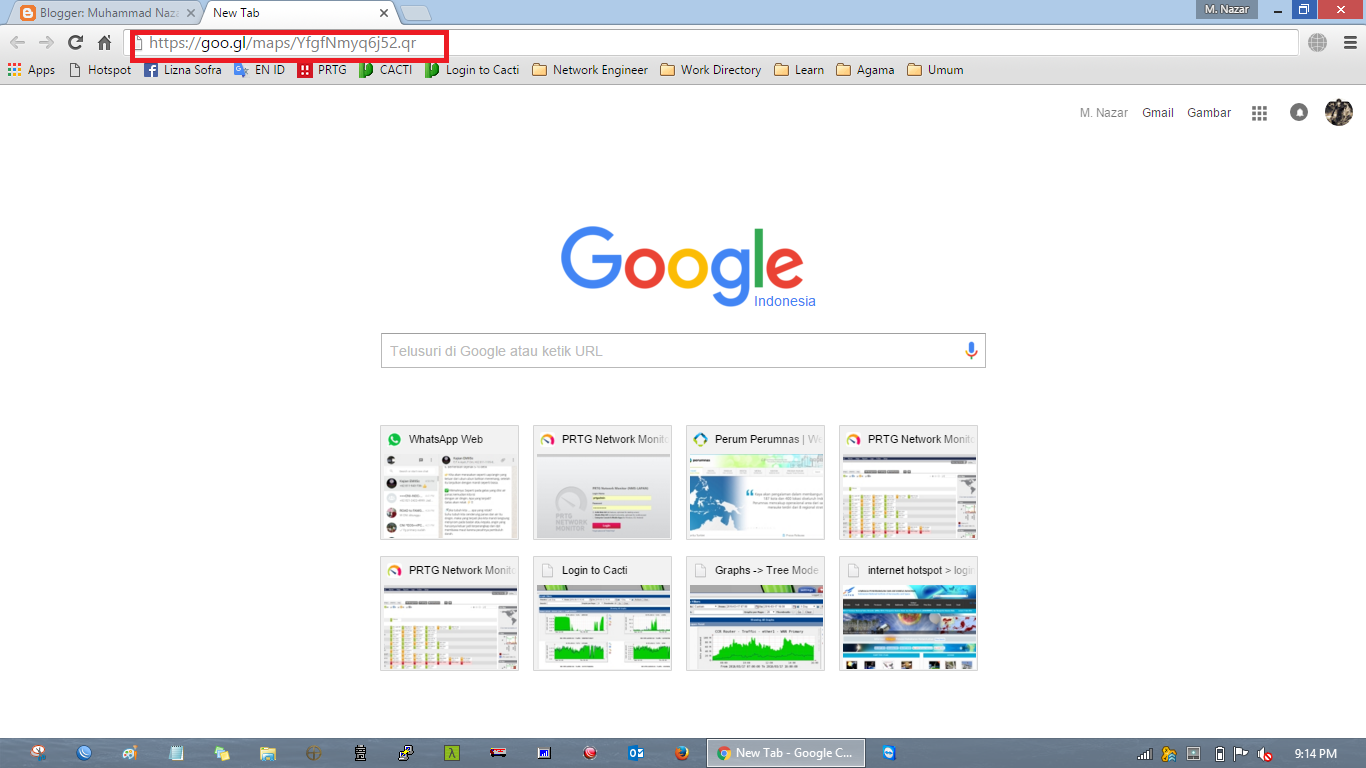Open the internet hotspot login thumbnail
Viewport: 1366px width, 768px height.
pyautogui.click(x=908, y=613)
